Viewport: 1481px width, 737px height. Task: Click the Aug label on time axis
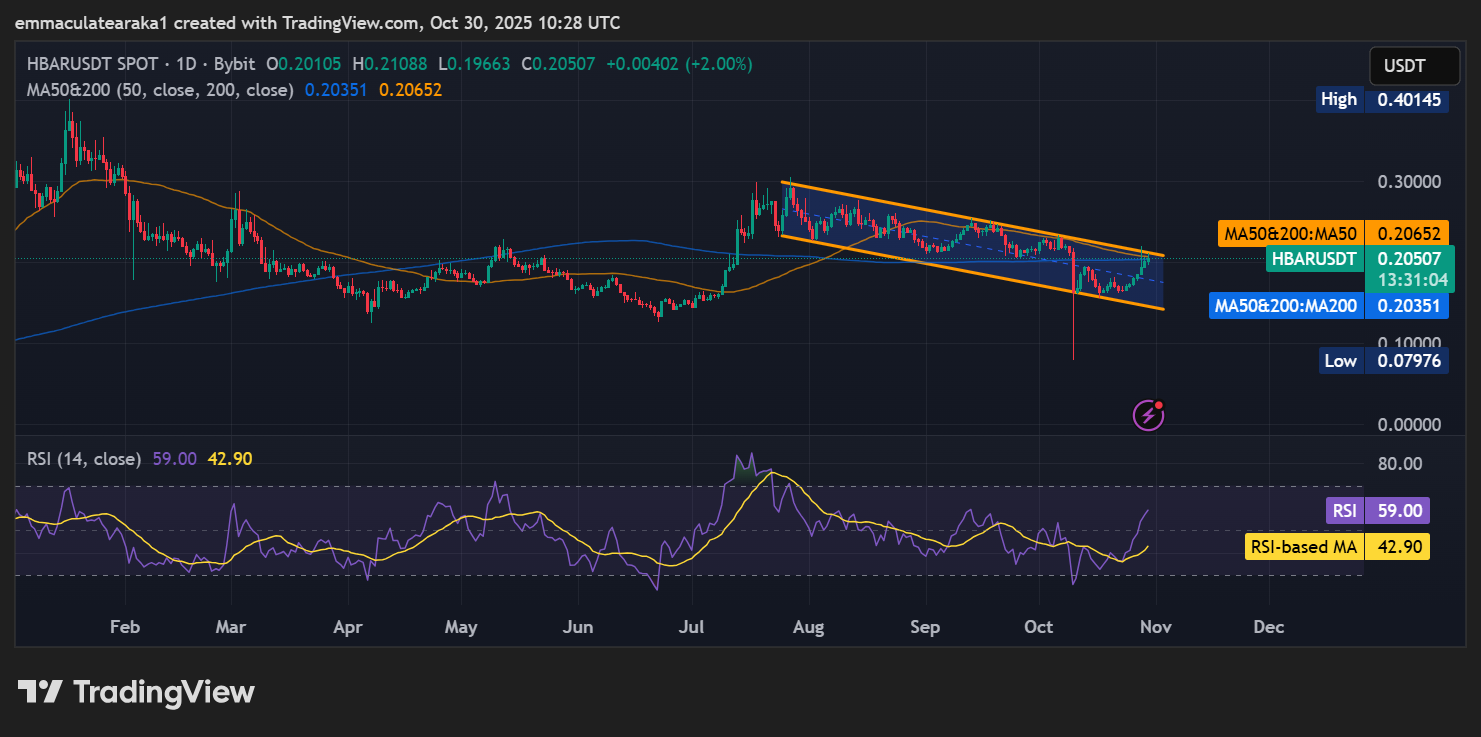tap(808, 628)
